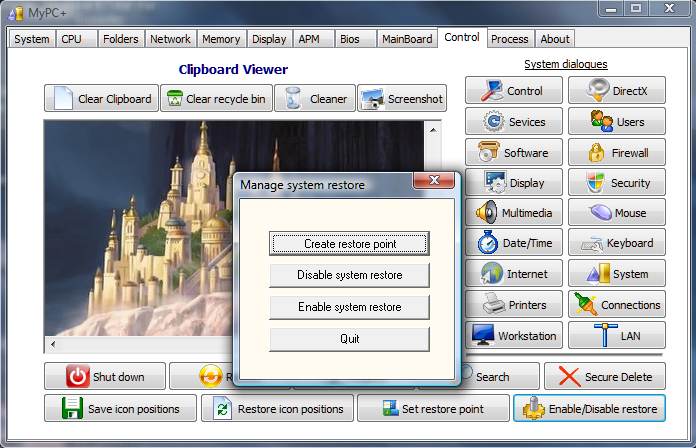Open the Printers dialogue
This screenshot has height=448, width=696.
pos(514,305)
